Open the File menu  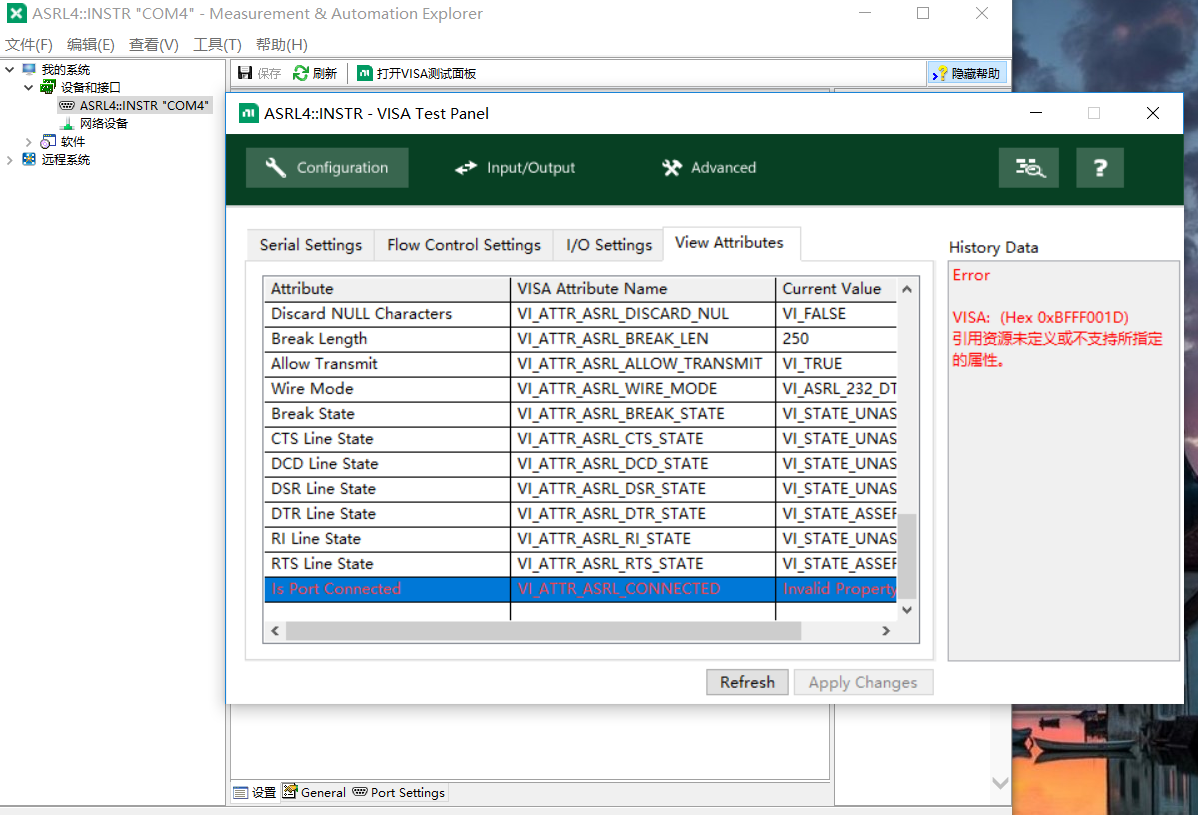pyautogui.click(x=29, y=44)
